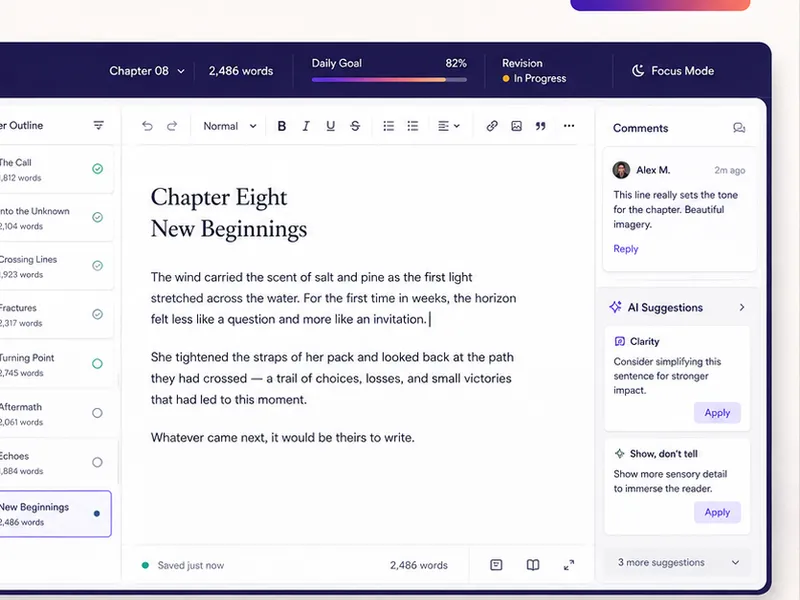Image resolution: width=800 pixels, height=600 pixels.
Task: Open more toolbar options ellipsis
Action: tap(569, 126)
